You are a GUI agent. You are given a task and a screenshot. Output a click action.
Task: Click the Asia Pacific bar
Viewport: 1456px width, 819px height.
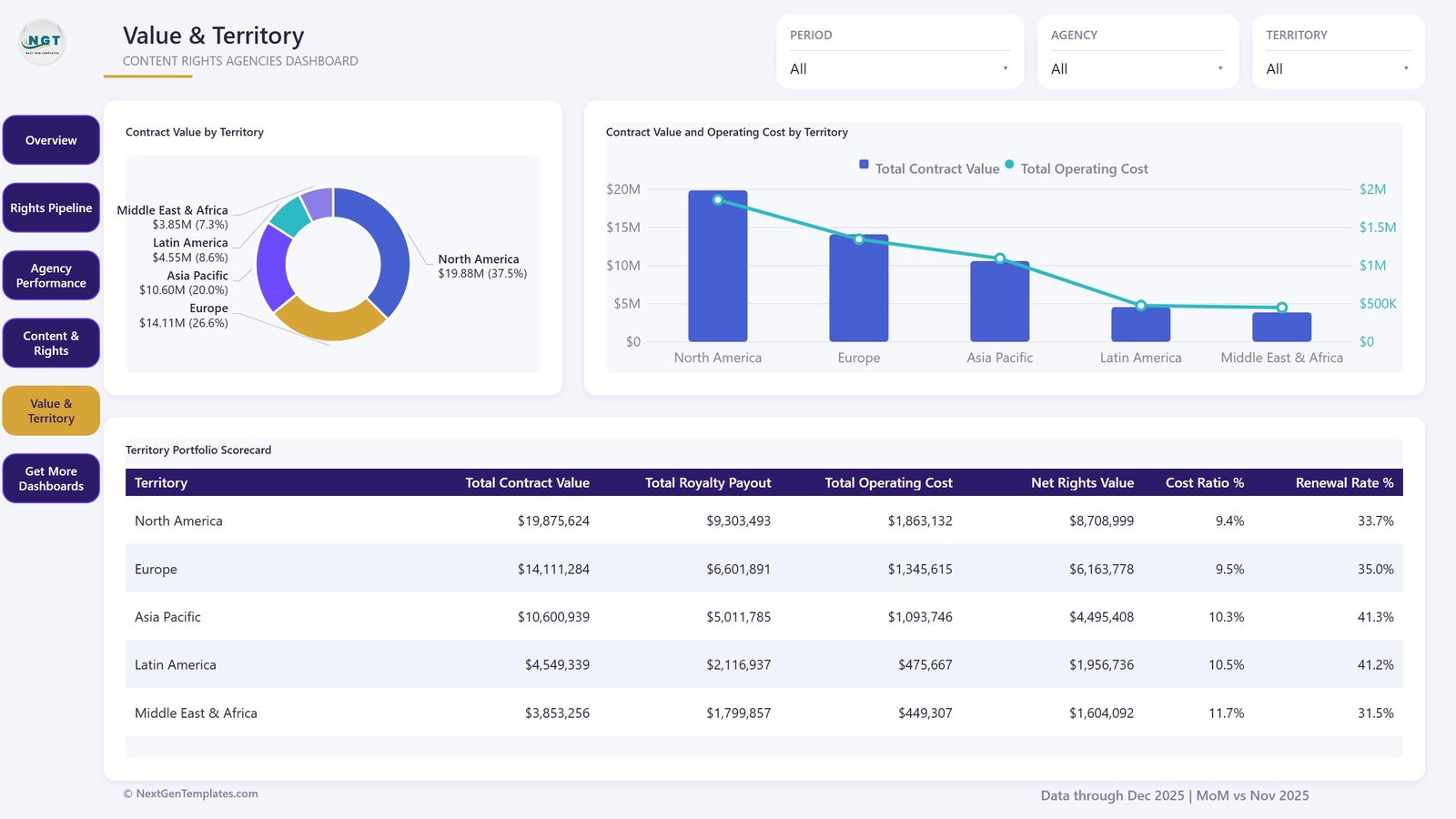[x=1000, y=301]
